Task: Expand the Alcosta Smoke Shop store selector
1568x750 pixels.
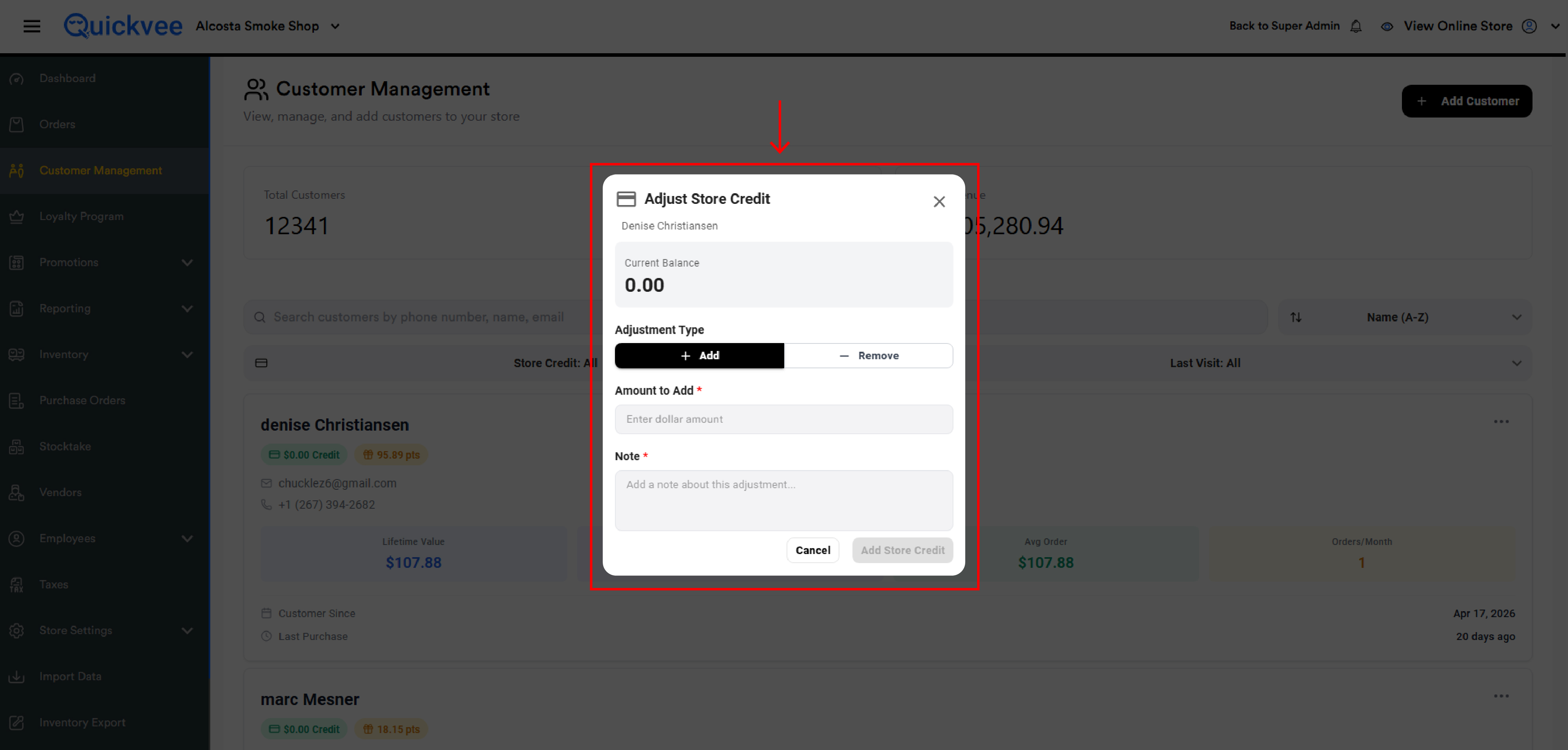Action: (335, 26)
